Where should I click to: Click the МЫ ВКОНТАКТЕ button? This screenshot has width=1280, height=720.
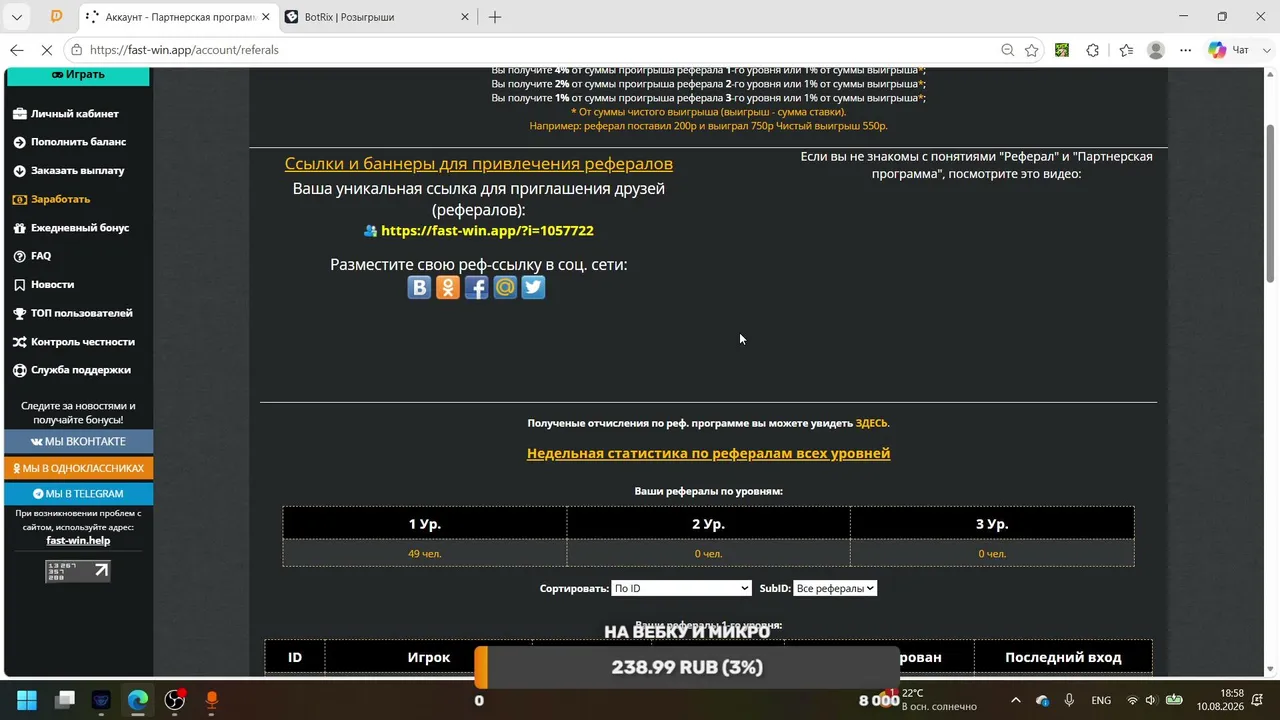tap(78, 441)
